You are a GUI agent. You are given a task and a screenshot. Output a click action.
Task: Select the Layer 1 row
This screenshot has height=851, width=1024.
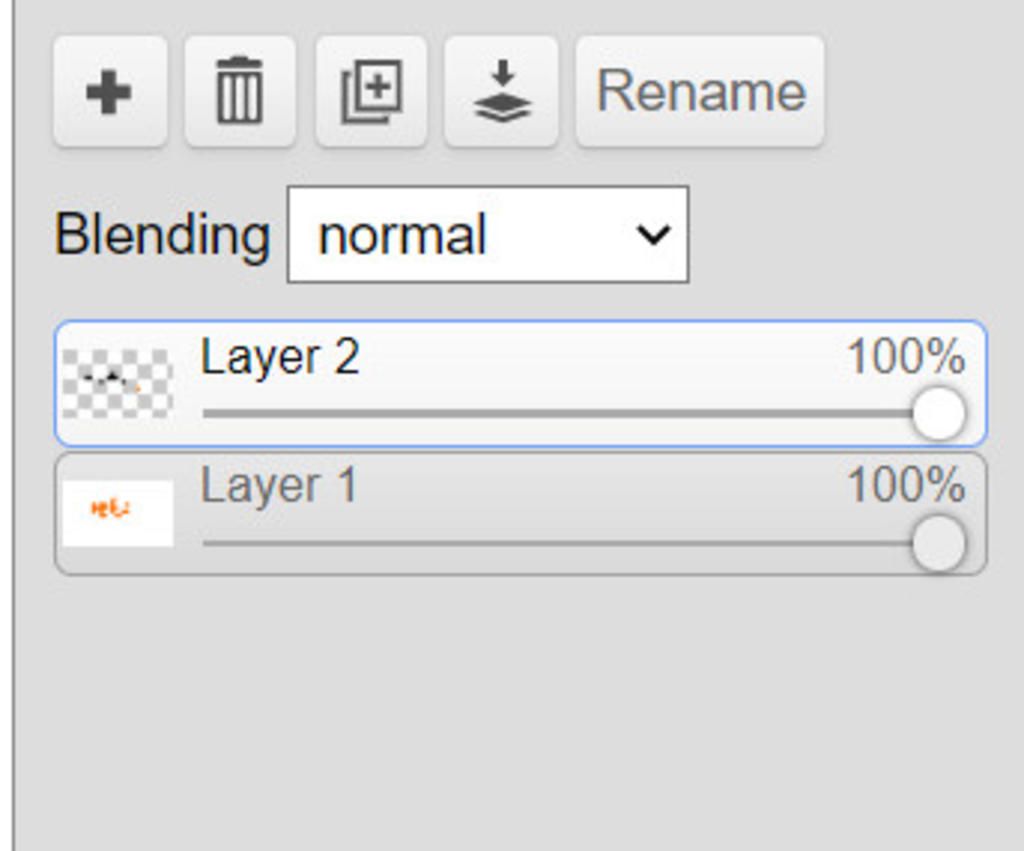pos(520,513)
